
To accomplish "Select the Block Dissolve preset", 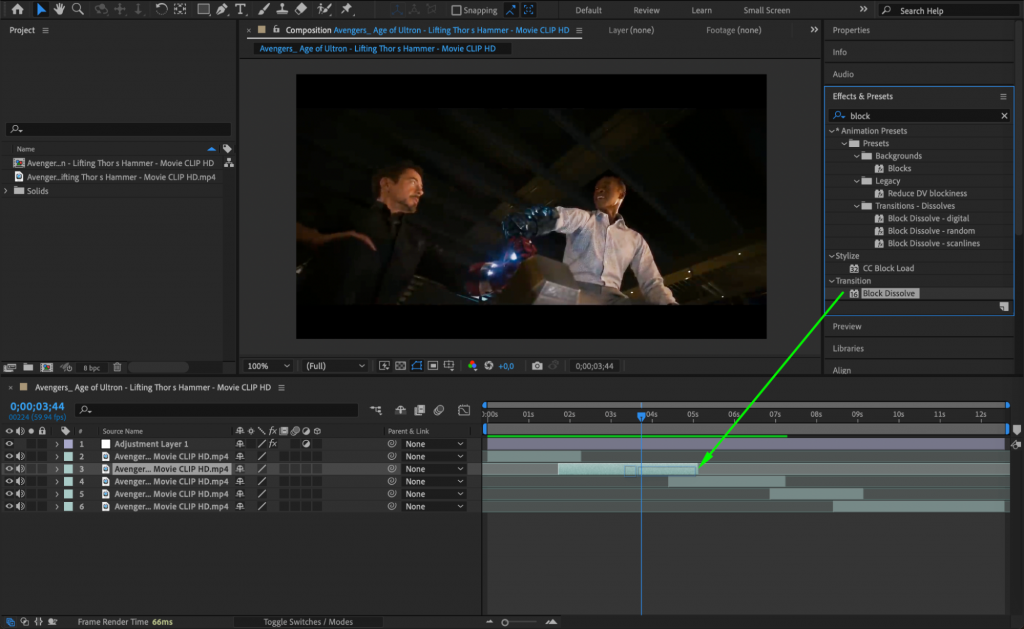I will click(889, 293).
